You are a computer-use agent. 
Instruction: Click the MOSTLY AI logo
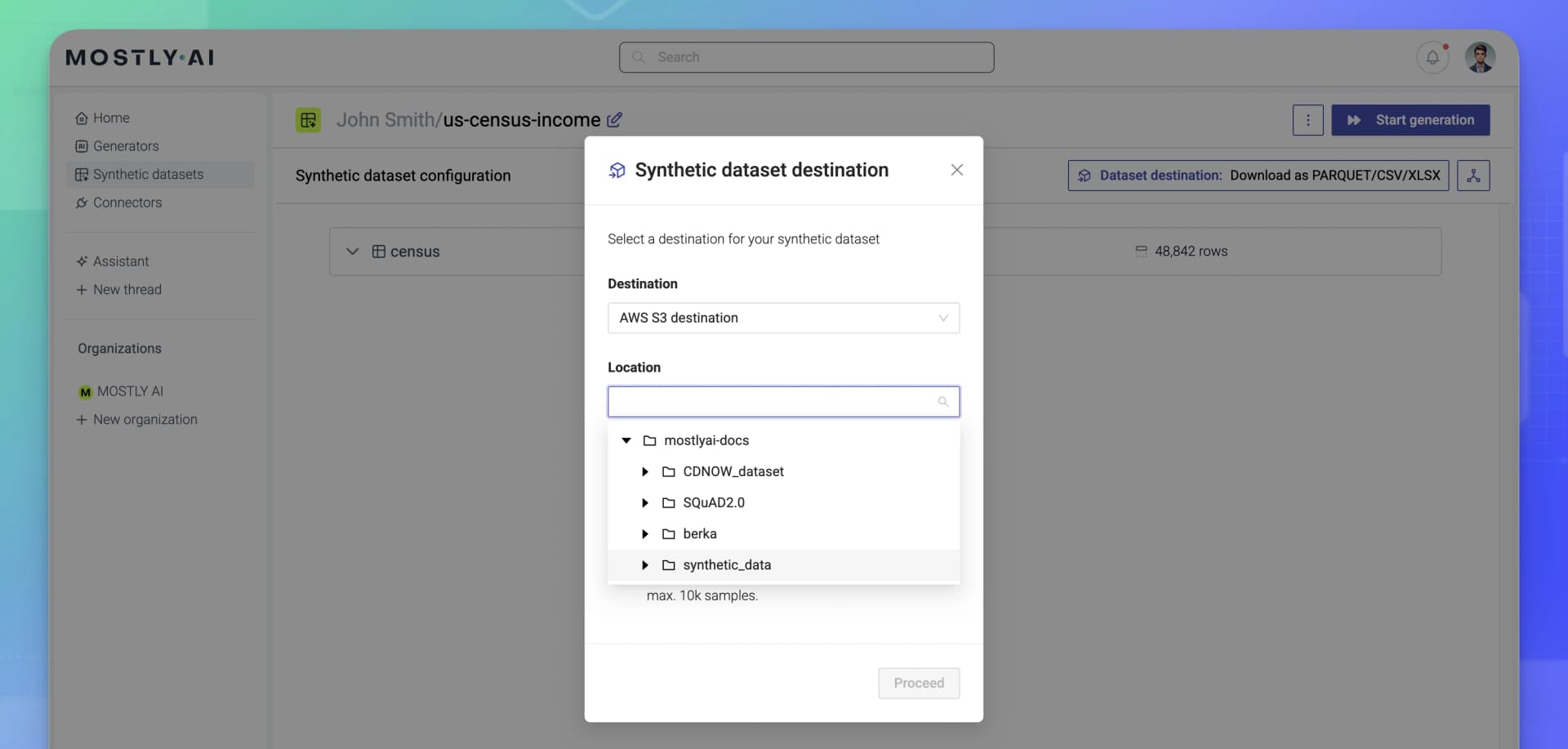140,57
